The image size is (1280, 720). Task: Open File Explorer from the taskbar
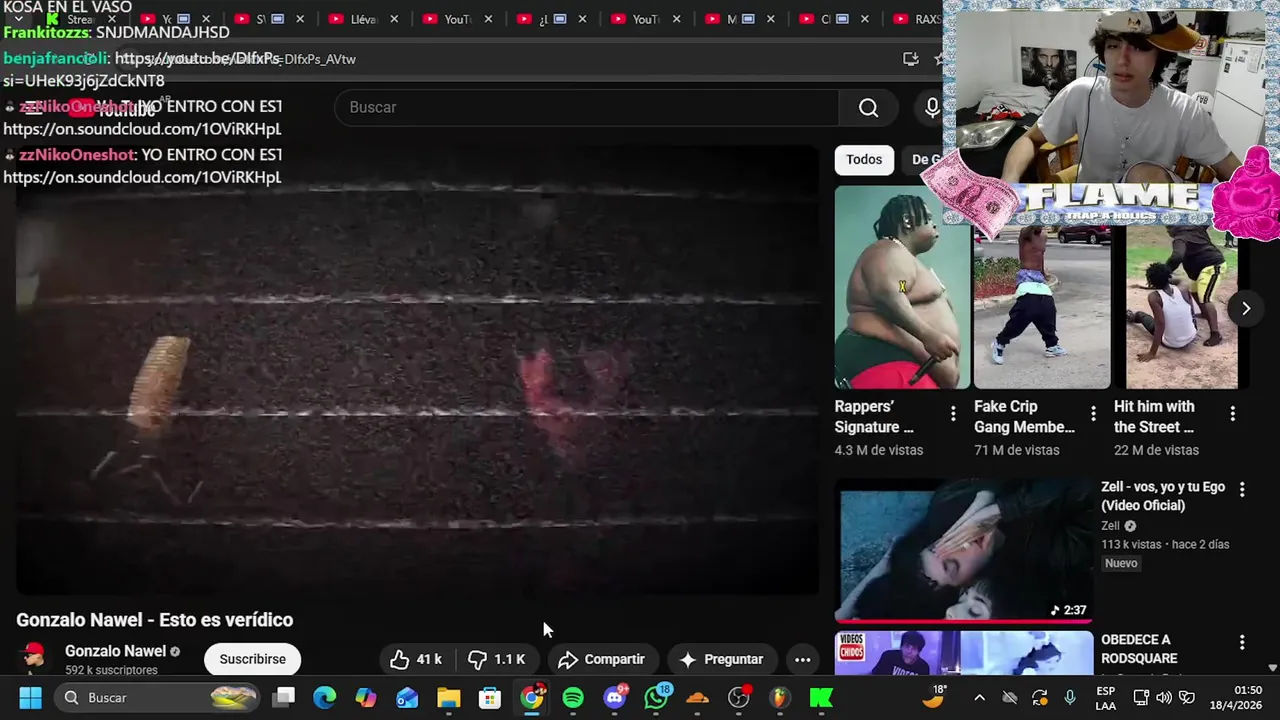tap(448, 697)
